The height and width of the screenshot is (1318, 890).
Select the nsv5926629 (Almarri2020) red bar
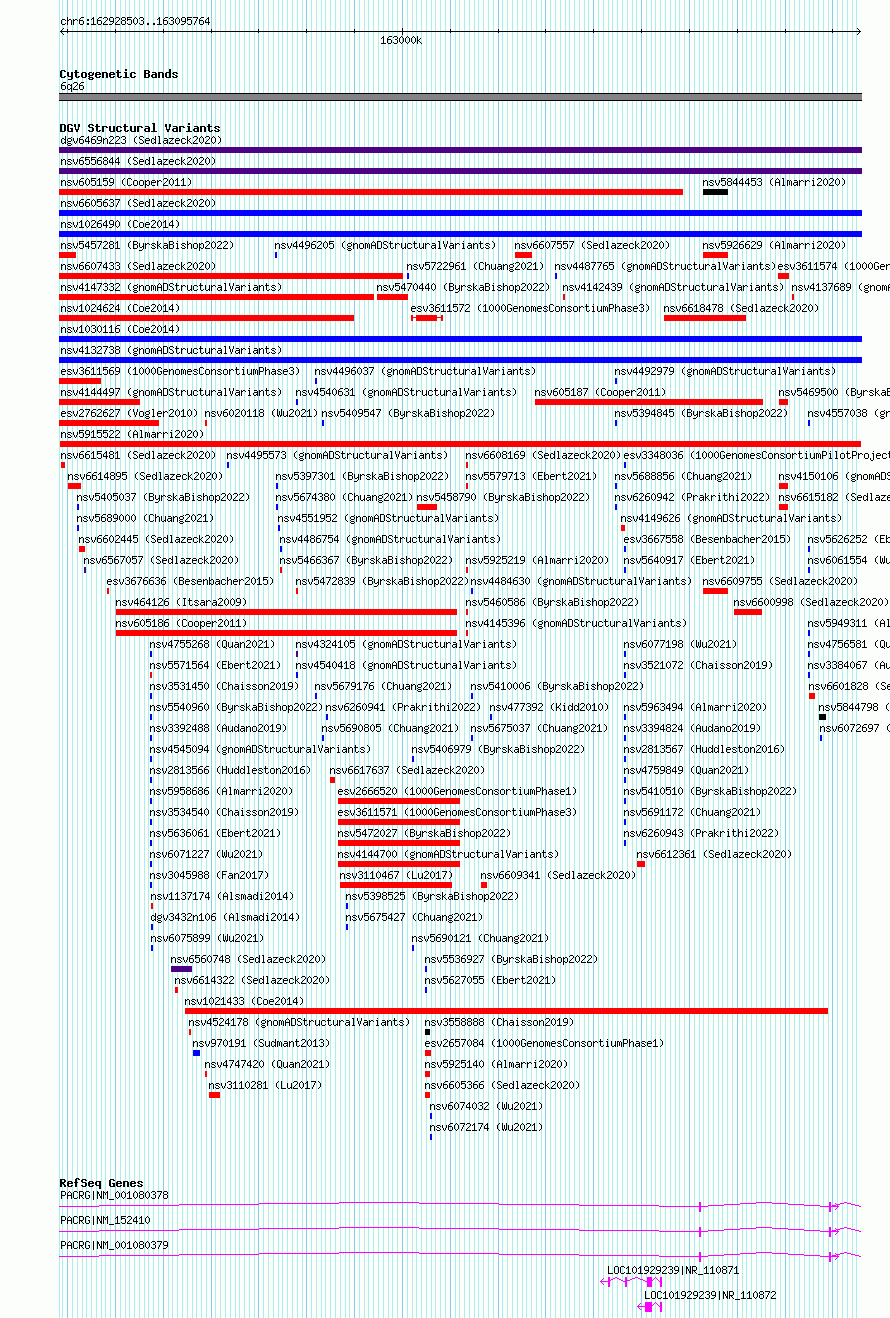[x=715, y=255]
